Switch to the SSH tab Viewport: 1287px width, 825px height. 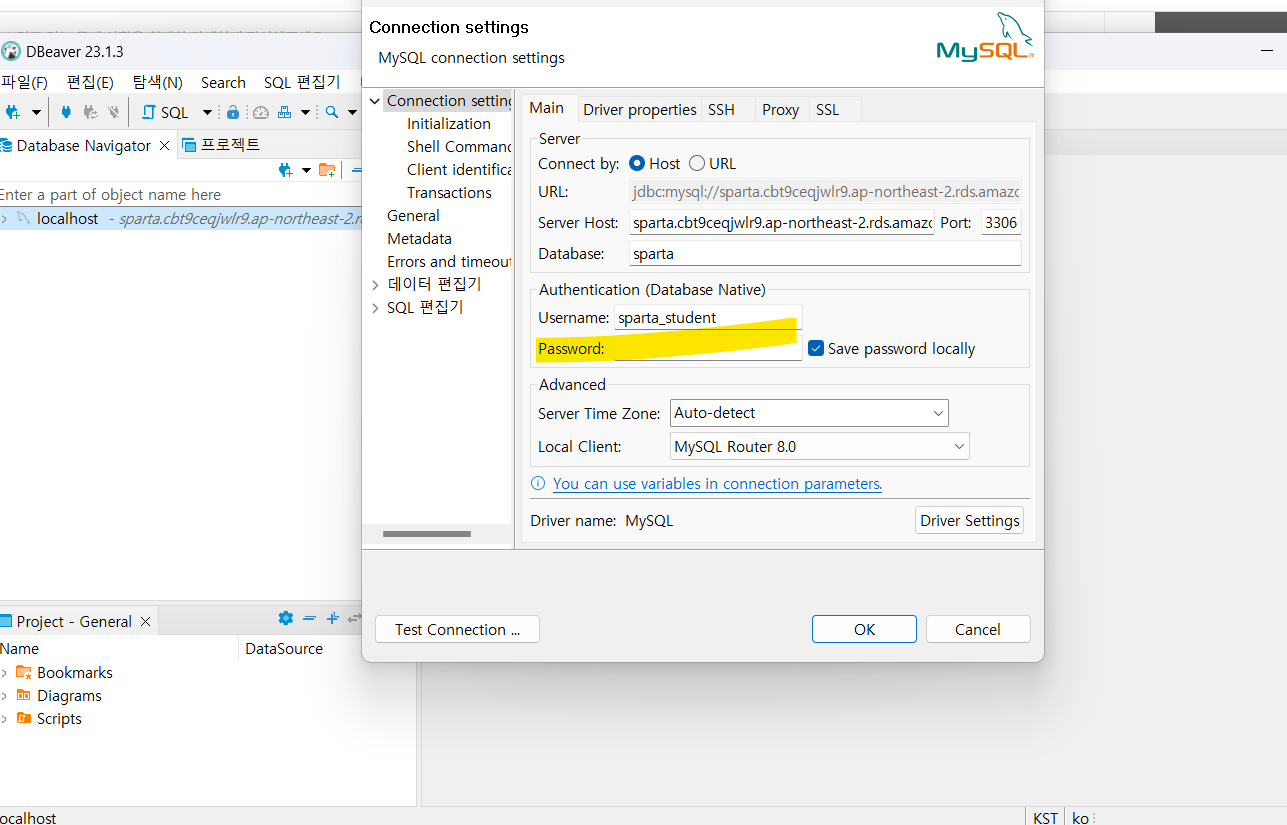pos(721,109)
